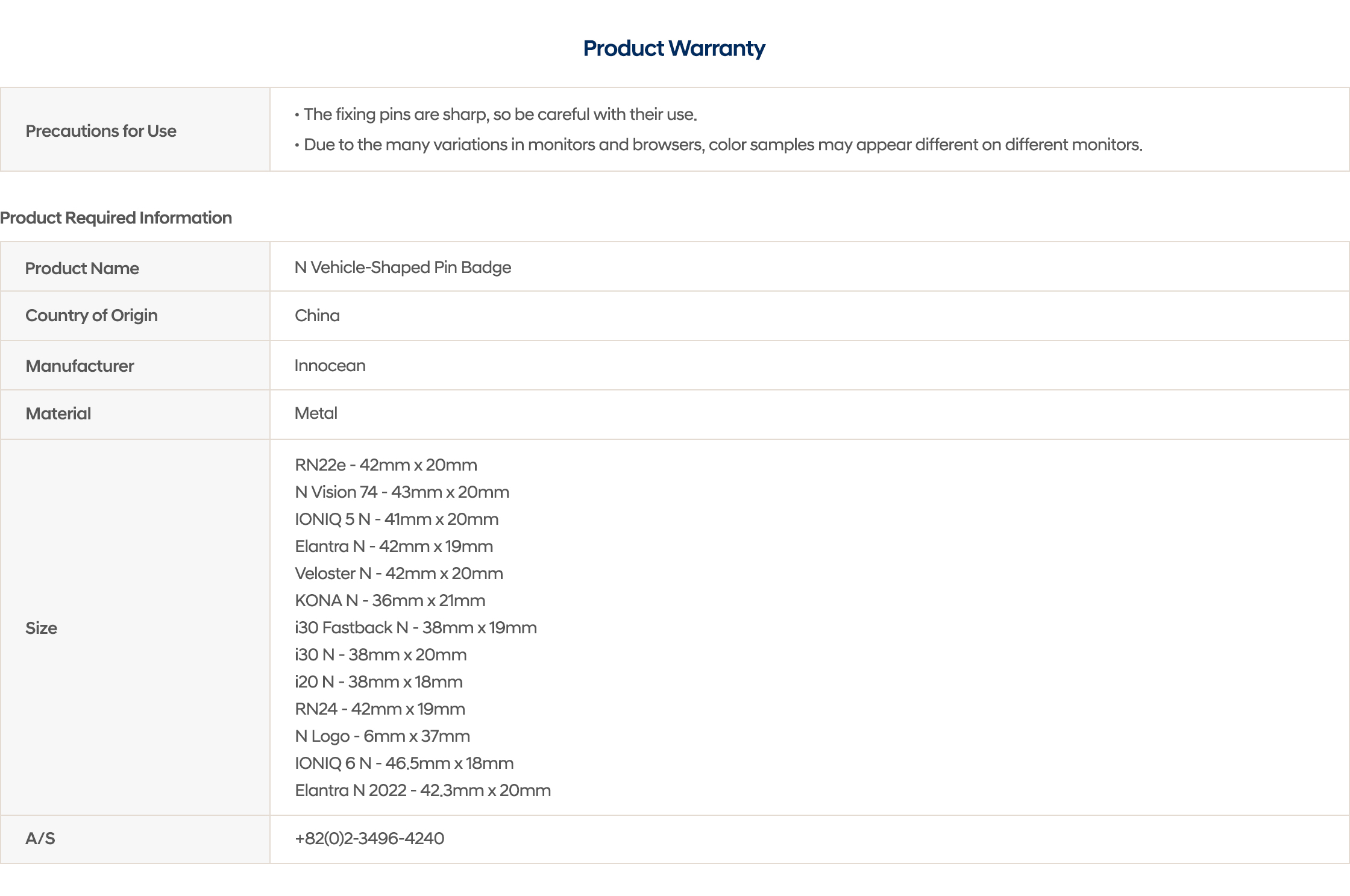This screenshot has height=896, width=1350.
Task: Click the KONA N size entry
Action: (x=390, y=600)
